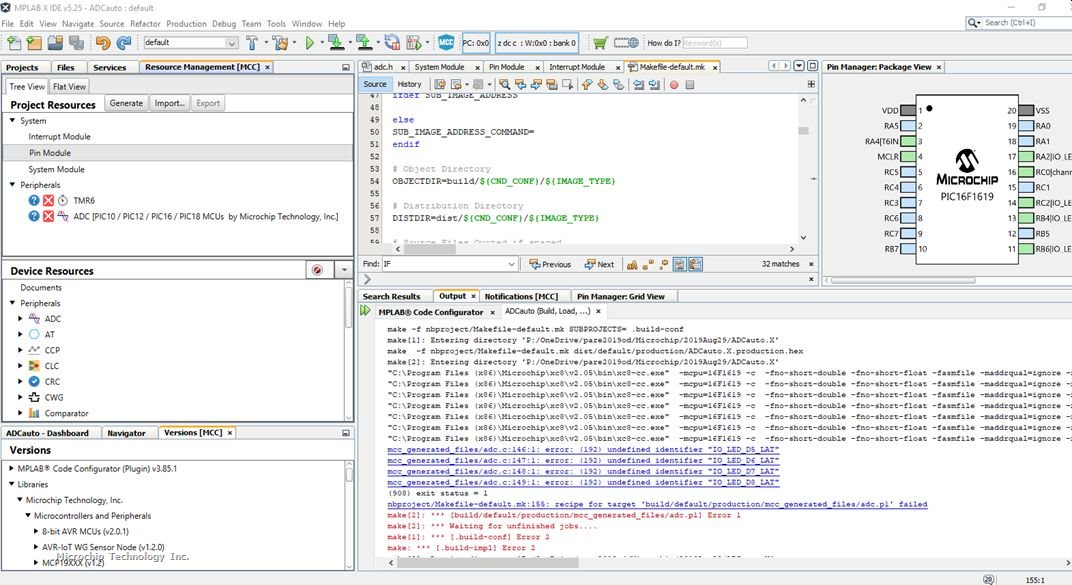
Task: Collapse the System tree node
Action: [x=13, y=121]
